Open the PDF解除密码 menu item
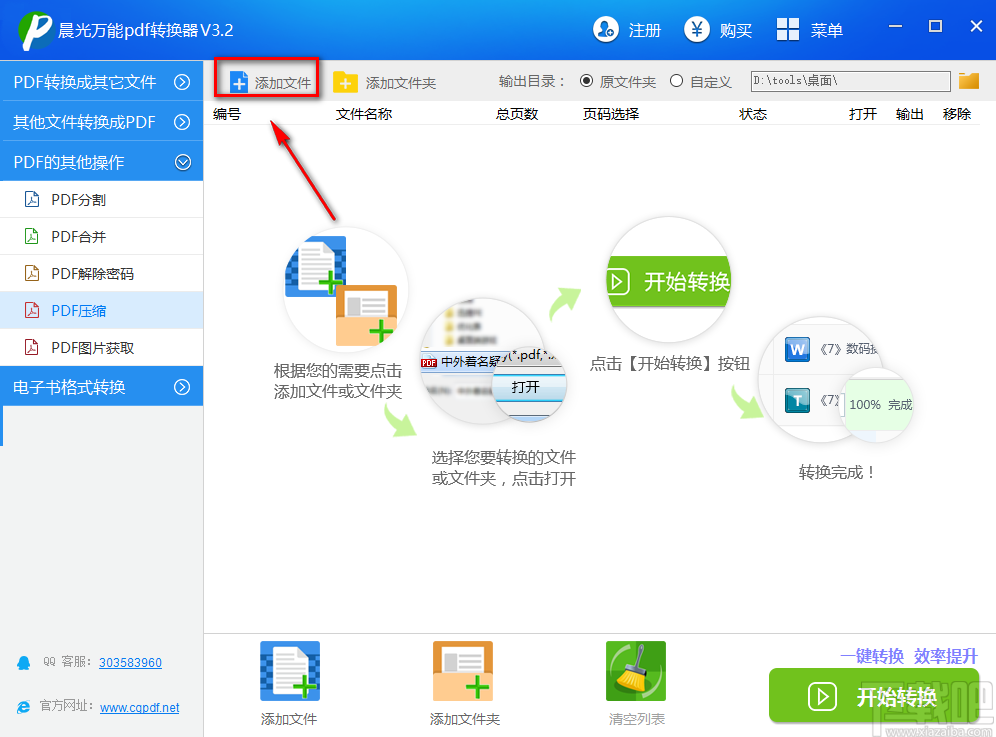 click(x=102, y=273)
